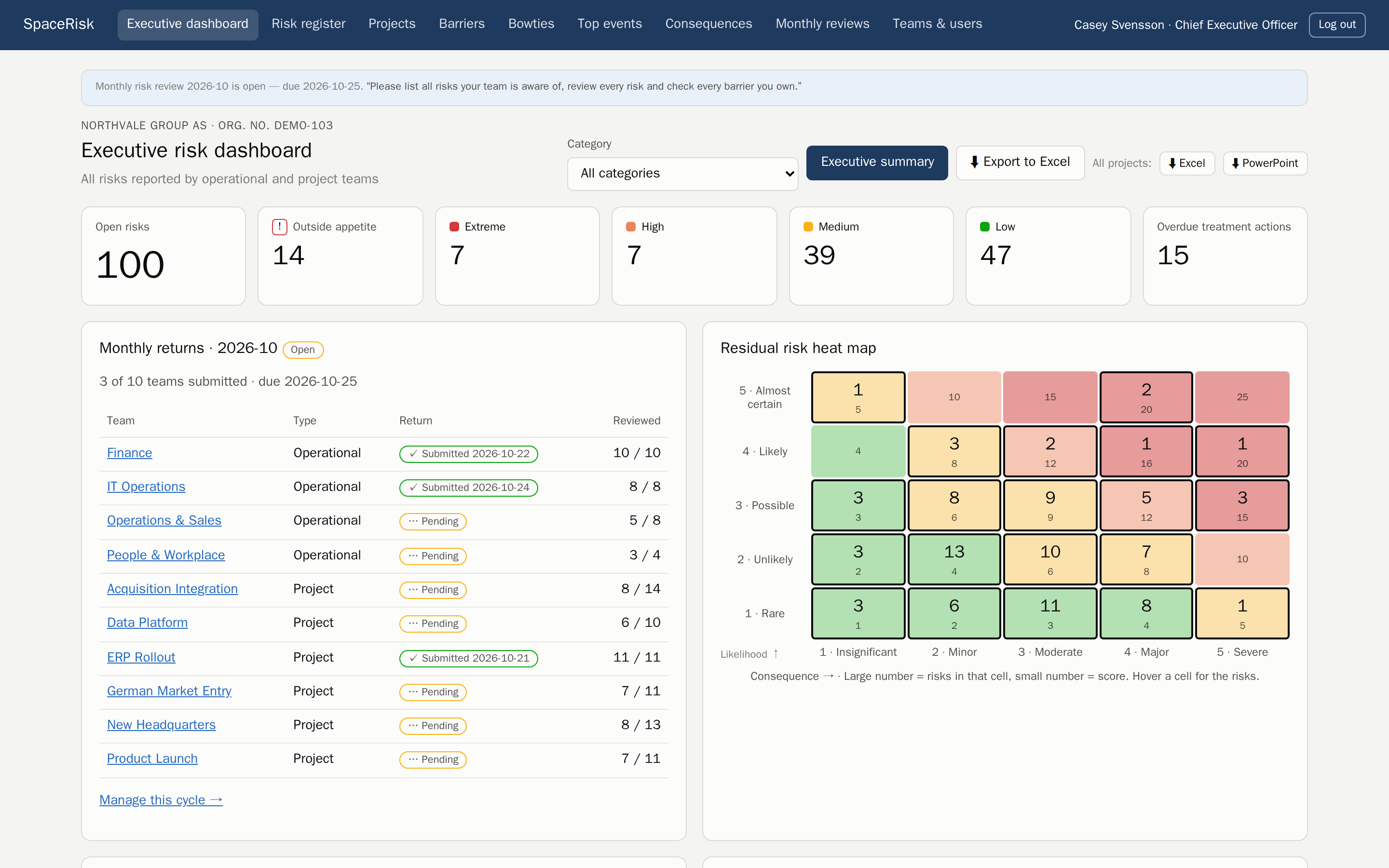
Task: Download all projects as PowerPoint
Action: click(1265, 163)
